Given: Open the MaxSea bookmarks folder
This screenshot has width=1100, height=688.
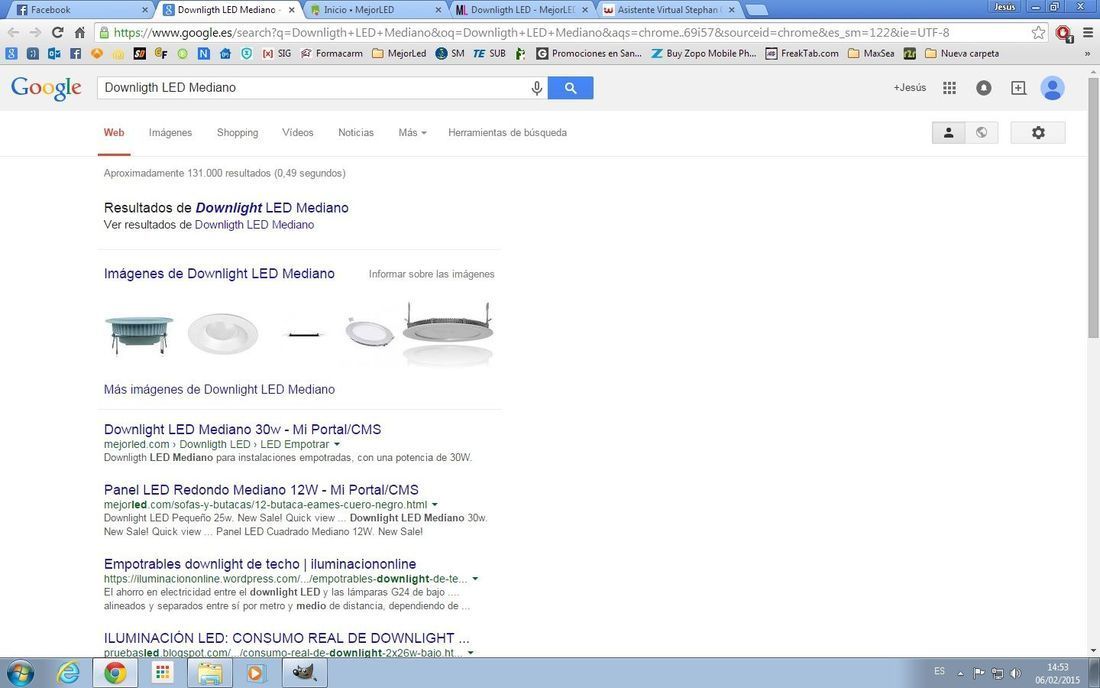Looking at the screenshot, I should point(871,53).
